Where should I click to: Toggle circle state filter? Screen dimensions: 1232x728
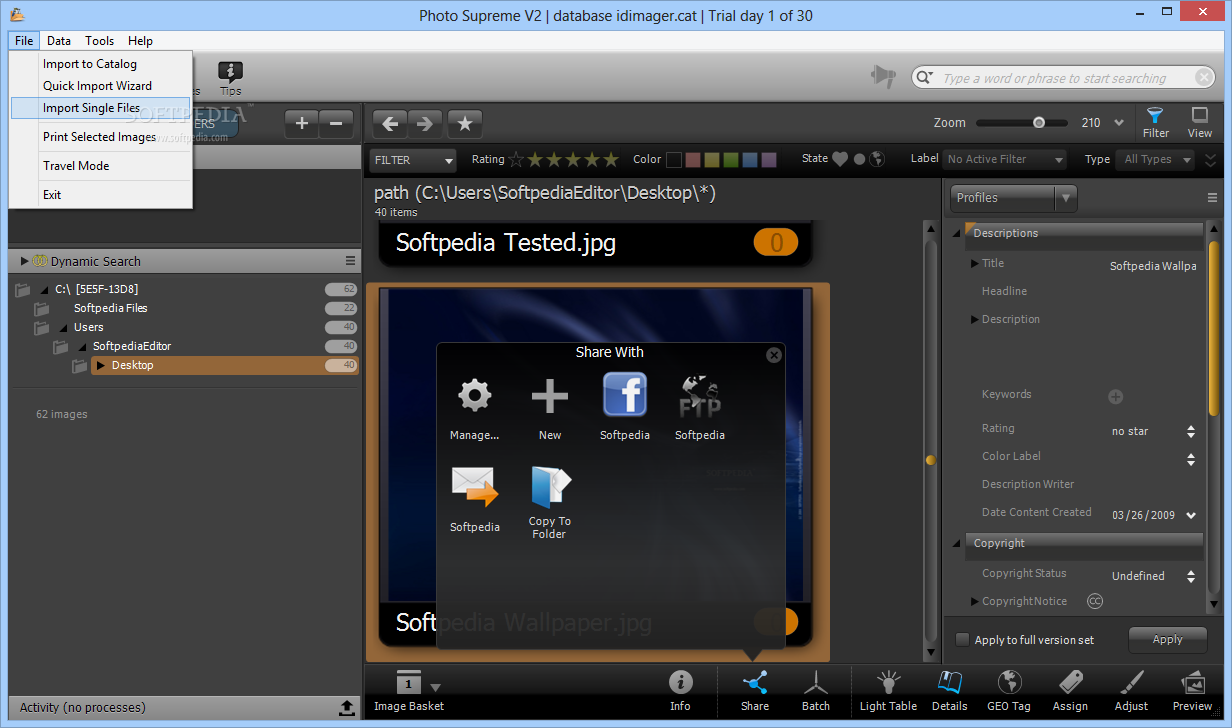(859, 159)
